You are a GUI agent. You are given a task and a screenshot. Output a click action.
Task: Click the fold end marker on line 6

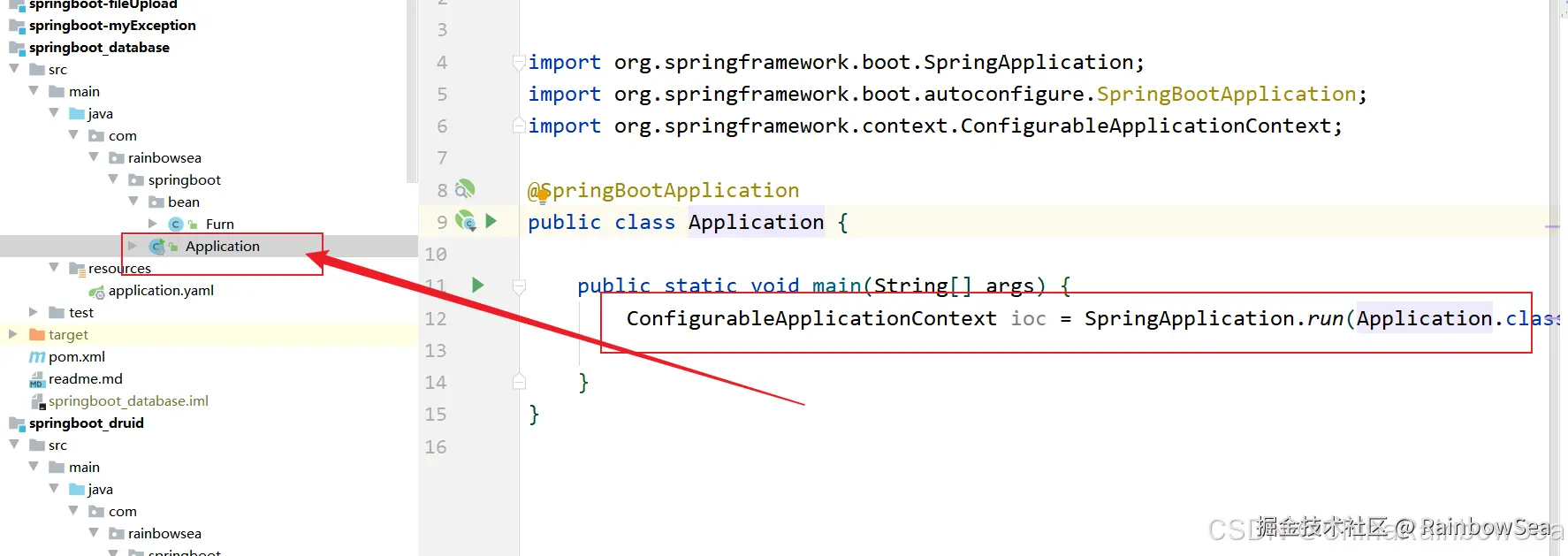pos(519,126)
